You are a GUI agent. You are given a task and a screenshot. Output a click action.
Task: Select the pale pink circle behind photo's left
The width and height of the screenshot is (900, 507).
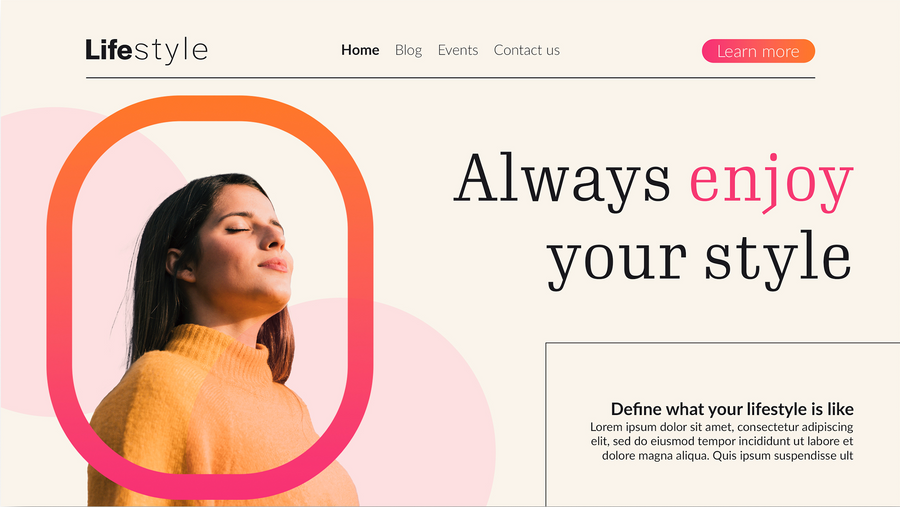(x=34, y=258)
